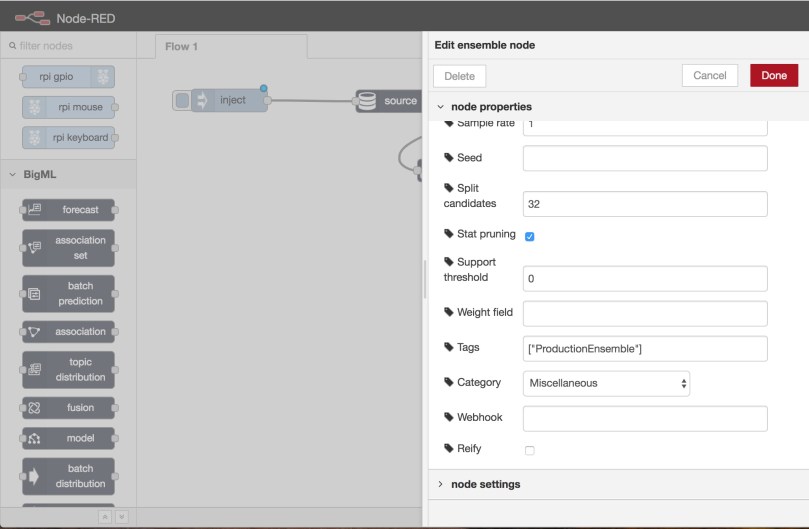
Task: Select the rpi gpio node
Action: [68, 77]
